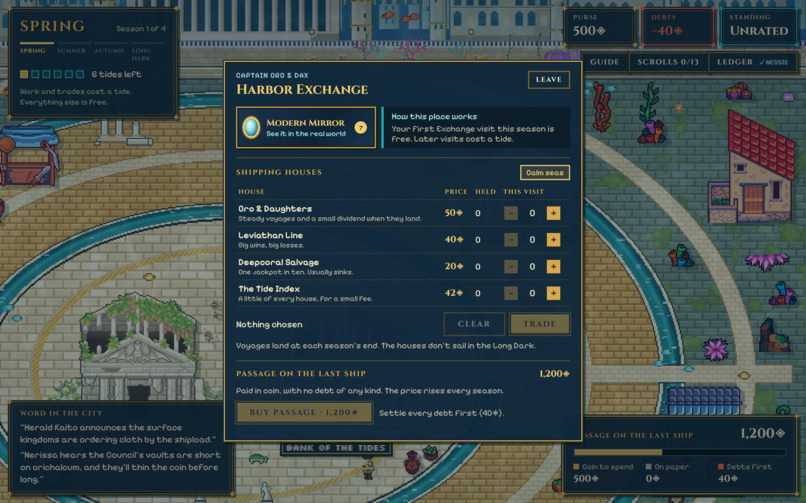The image size is (806, 503).
Task: Click The Tide Index house name
Action: (x=269, y=289)
